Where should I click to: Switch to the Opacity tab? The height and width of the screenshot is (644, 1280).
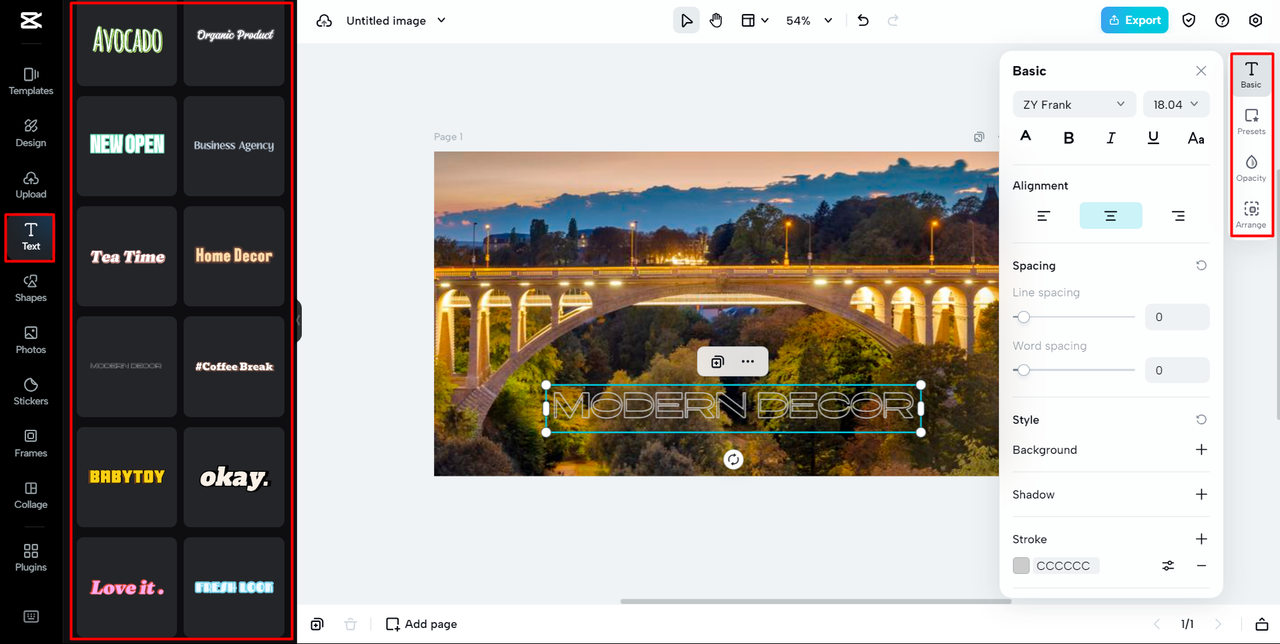point(1251,168)
